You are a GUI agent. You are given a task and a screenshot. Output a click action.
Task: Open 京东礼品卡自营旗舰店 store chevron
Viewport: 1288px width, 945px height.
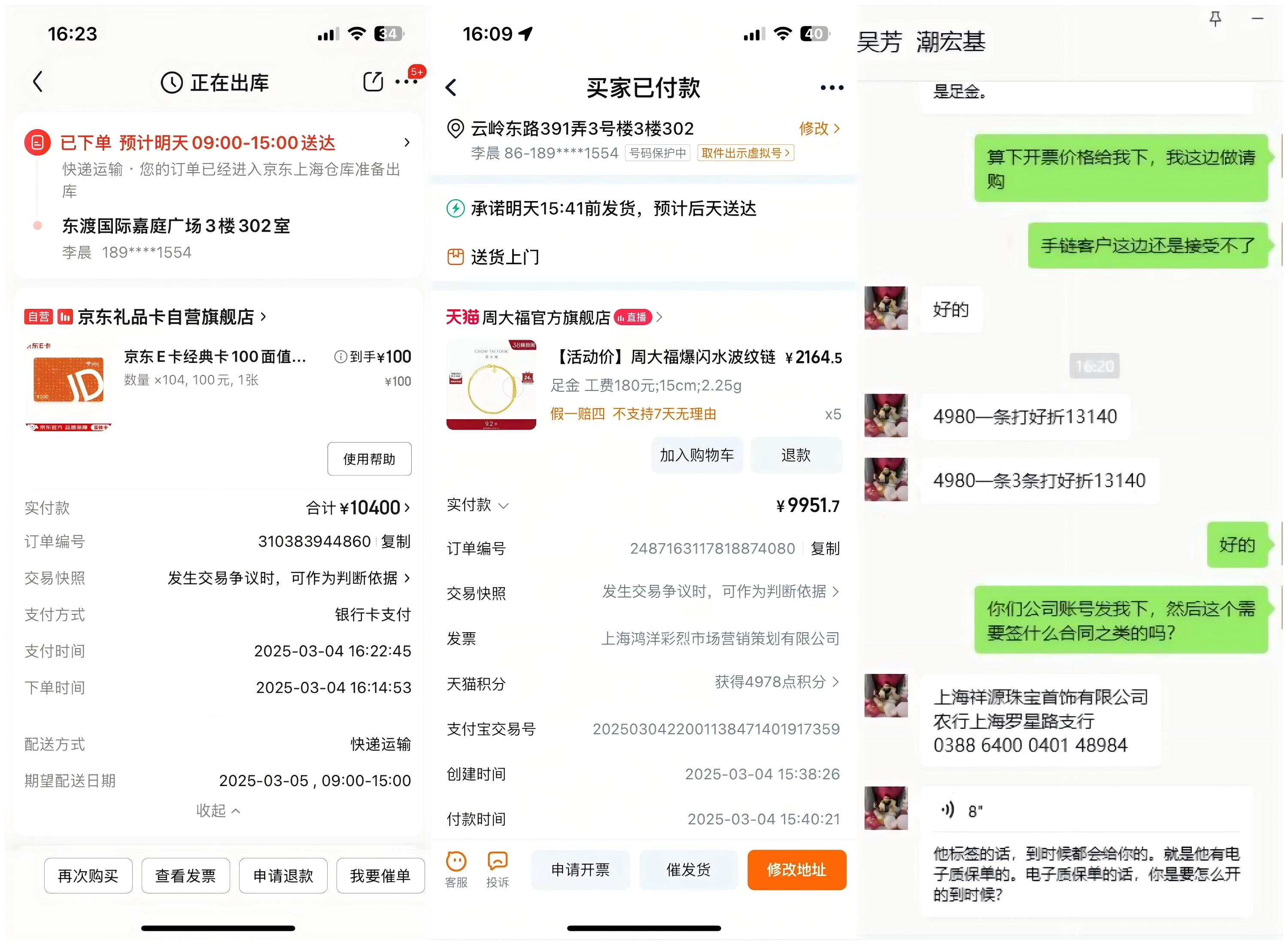(x=263, y=316)
